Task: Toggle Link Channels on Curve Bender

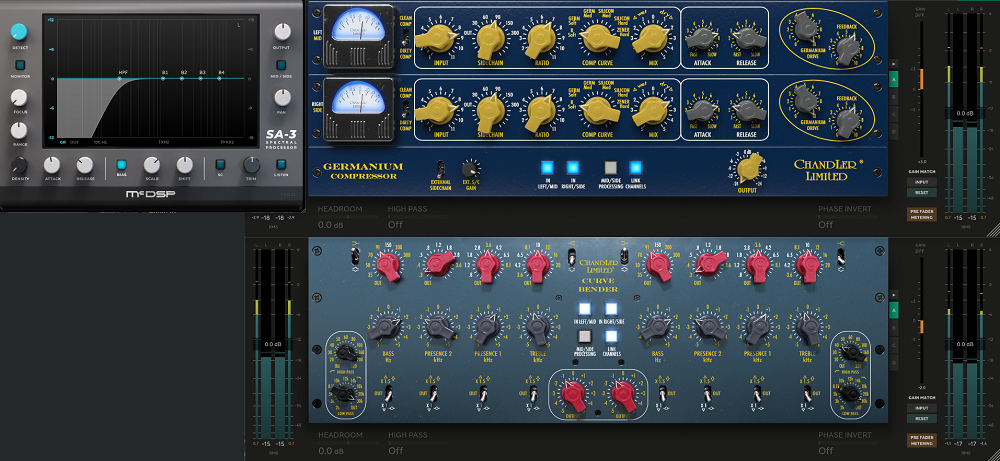Action: (612, 337)
